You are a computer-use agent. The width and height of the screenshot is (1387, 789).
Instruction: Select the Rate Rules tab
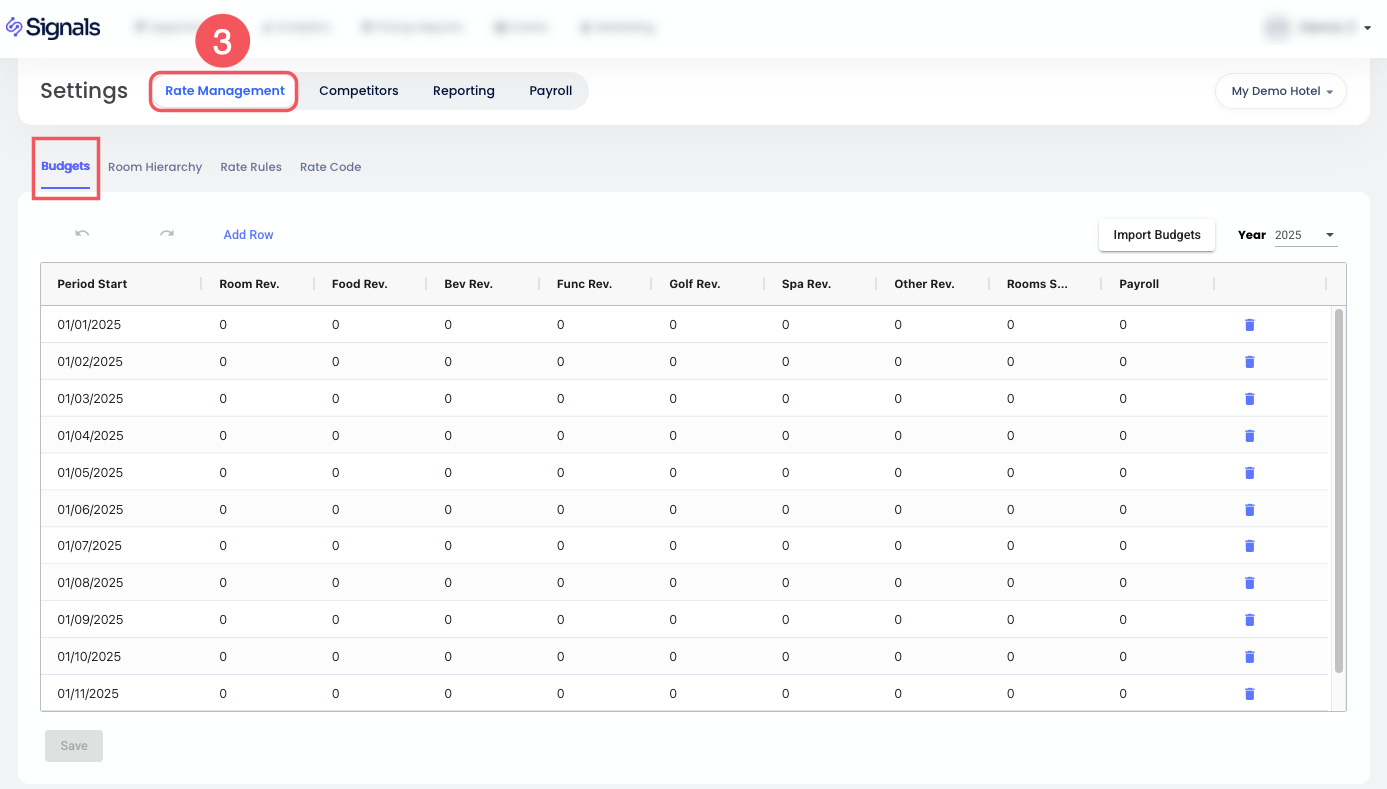(251, 167)
